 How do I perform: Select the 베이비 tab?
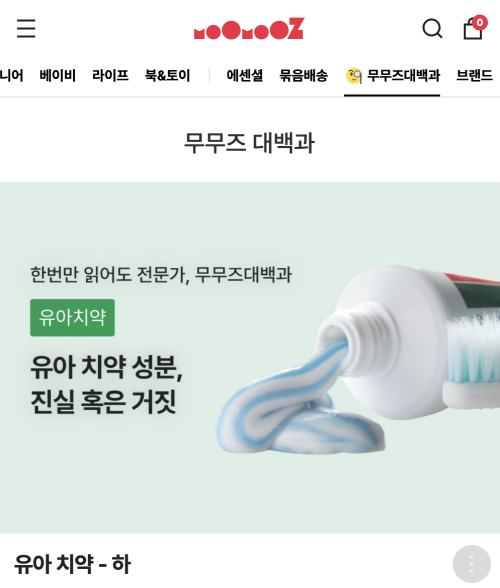coord(58,75)
